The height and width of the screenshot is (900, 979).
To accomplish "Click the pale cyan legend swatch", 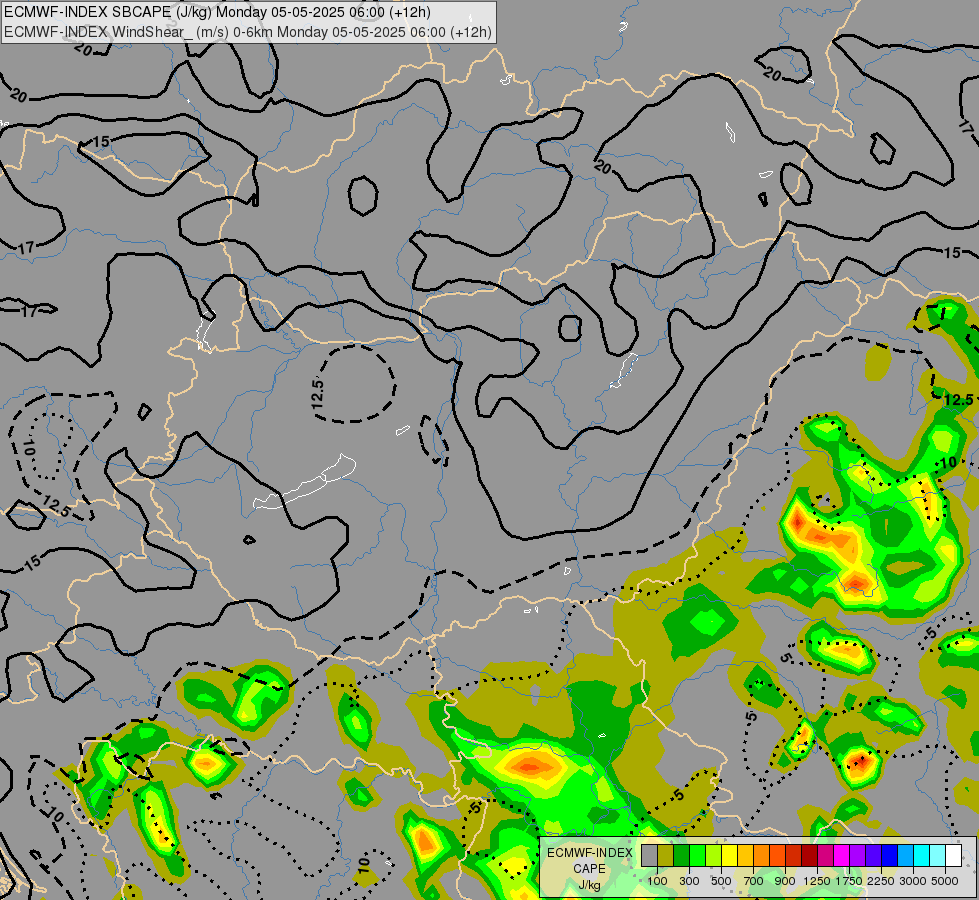I will tap(937, 855).
